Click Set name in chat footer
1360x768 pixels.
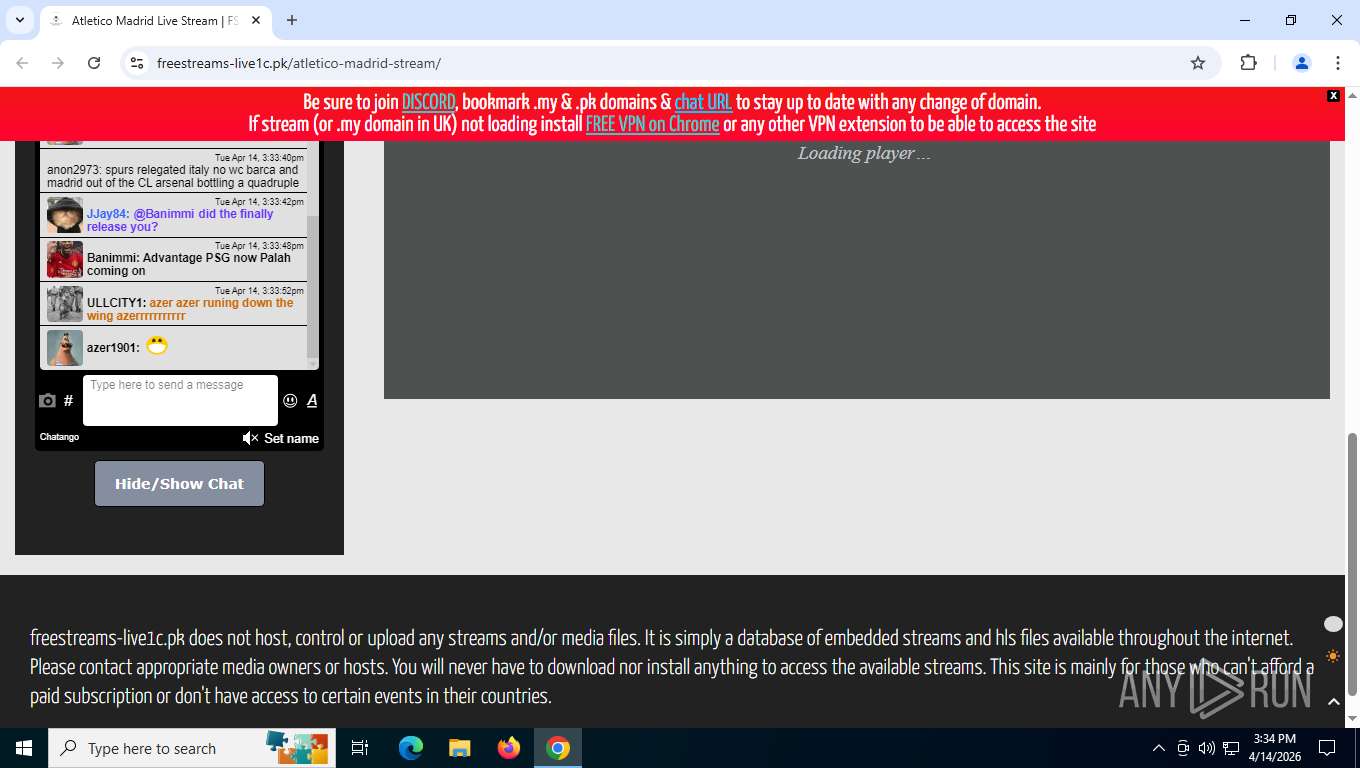pos(292,438)
